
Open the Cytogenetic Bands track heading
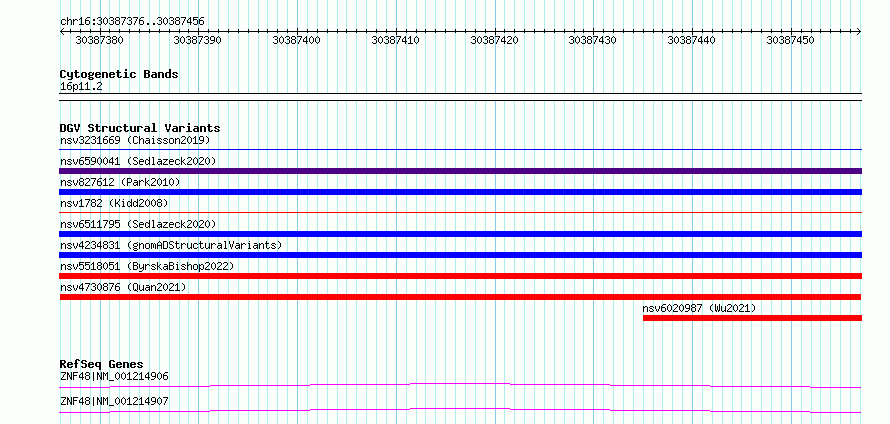click(x=119, y=74)
